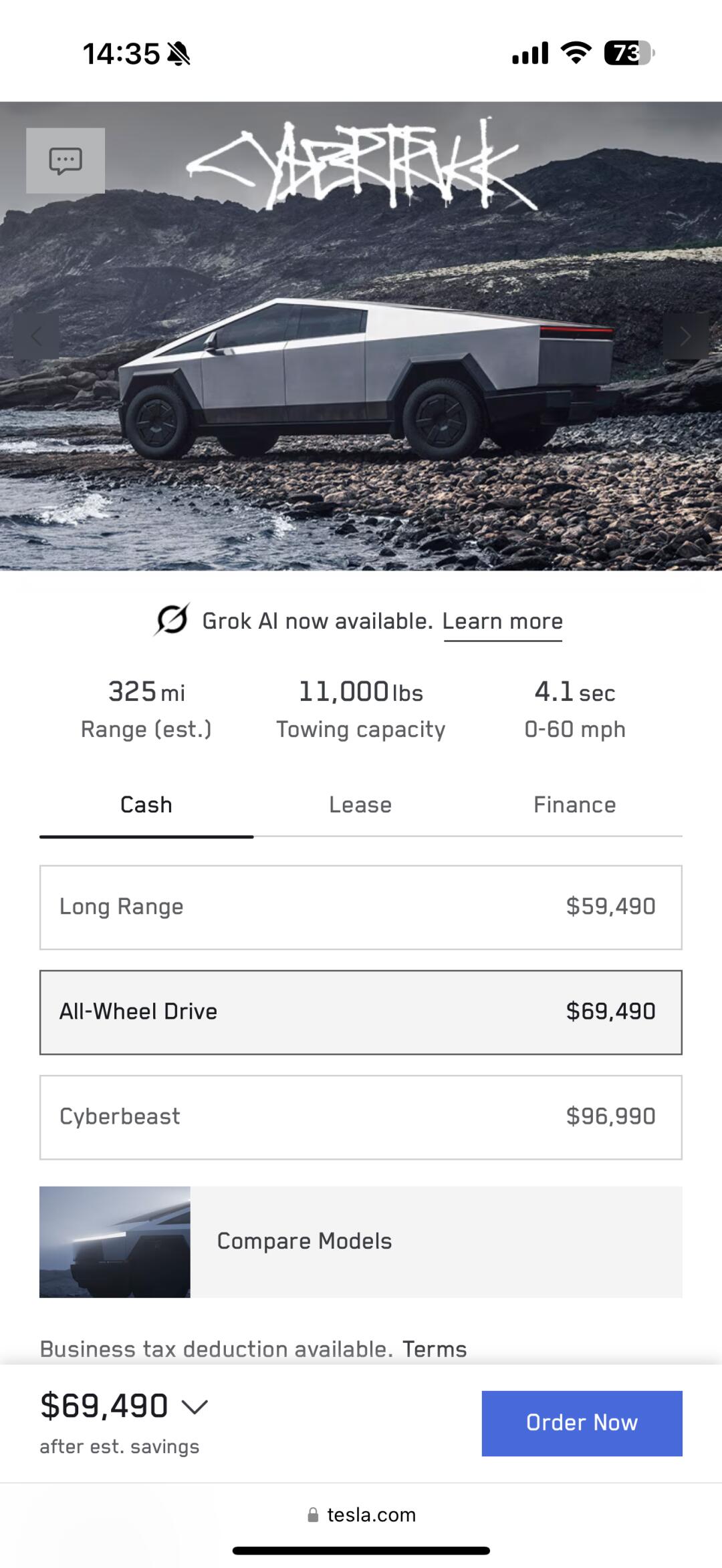
Task: Go to previous Cybertruck image
Action: 36,336
